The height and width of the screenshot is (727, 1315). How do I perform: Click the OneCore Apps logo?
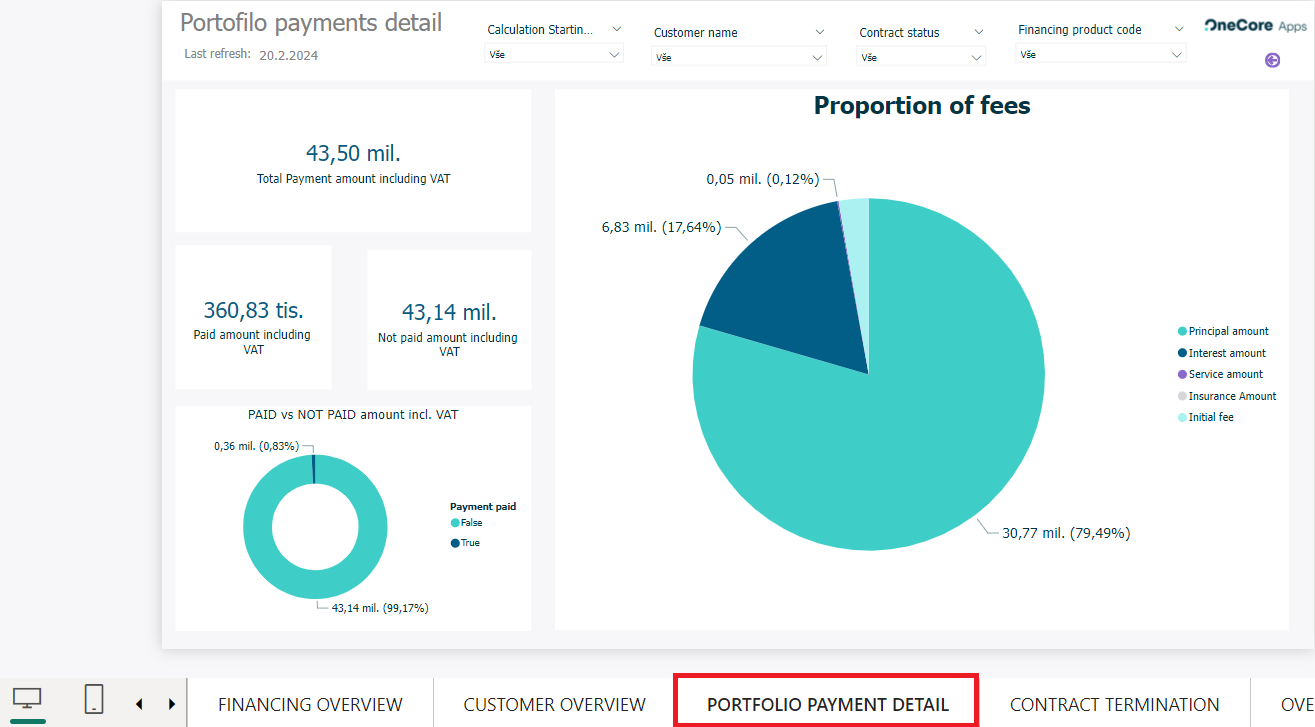tap(1255, 27)
